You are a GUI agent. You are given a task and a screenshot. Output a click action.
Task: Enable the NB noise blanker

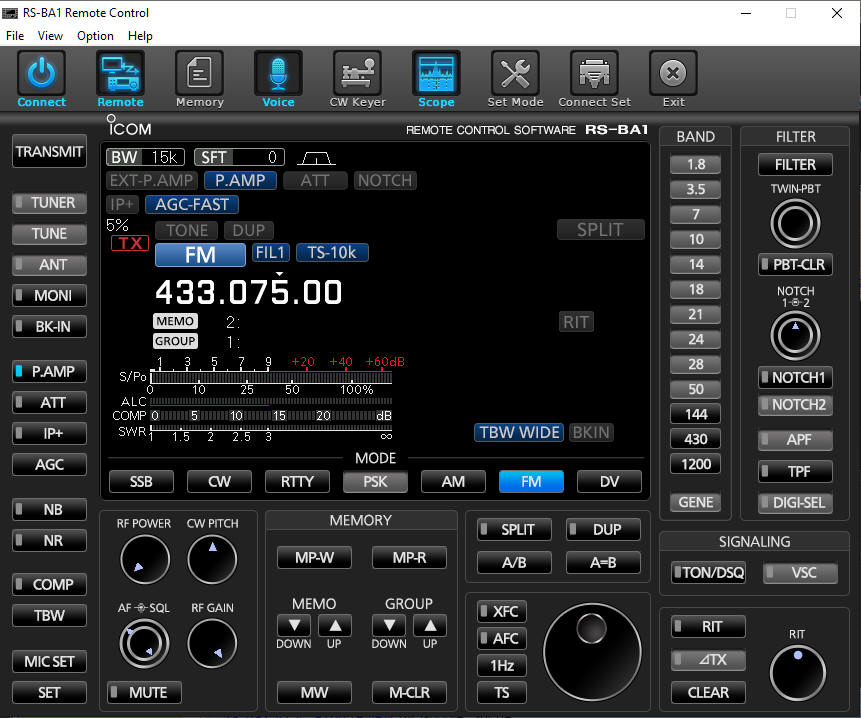(x=49, y=510)
